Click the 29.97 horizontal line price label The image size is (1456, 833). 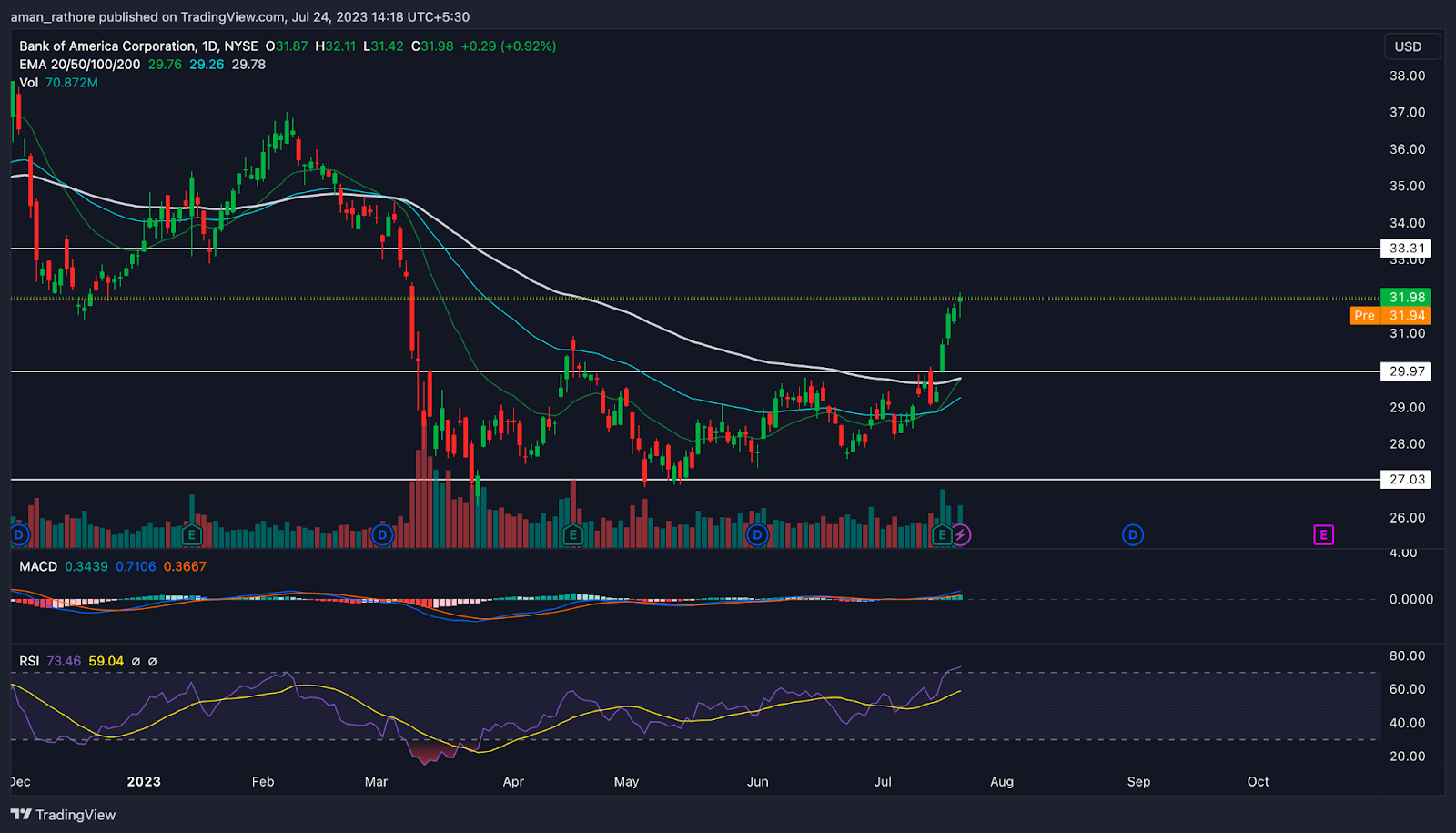[x=1406, y=371]
